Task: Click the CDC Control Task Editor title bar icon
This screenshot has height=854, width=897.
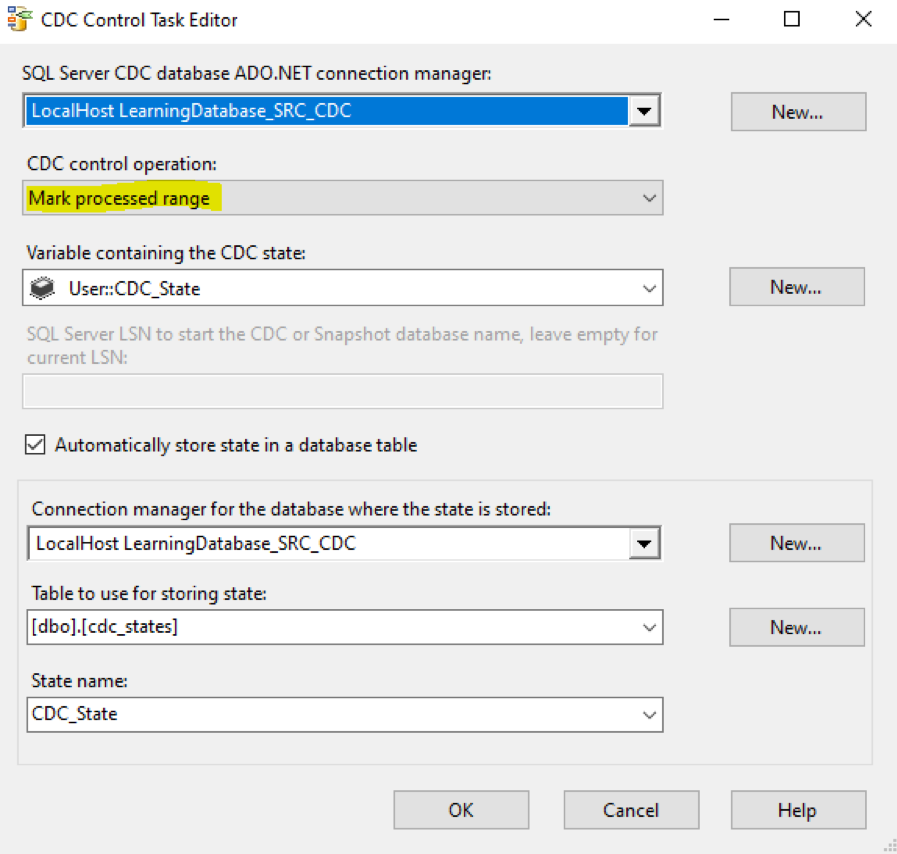Action: (x=18, y=19)
